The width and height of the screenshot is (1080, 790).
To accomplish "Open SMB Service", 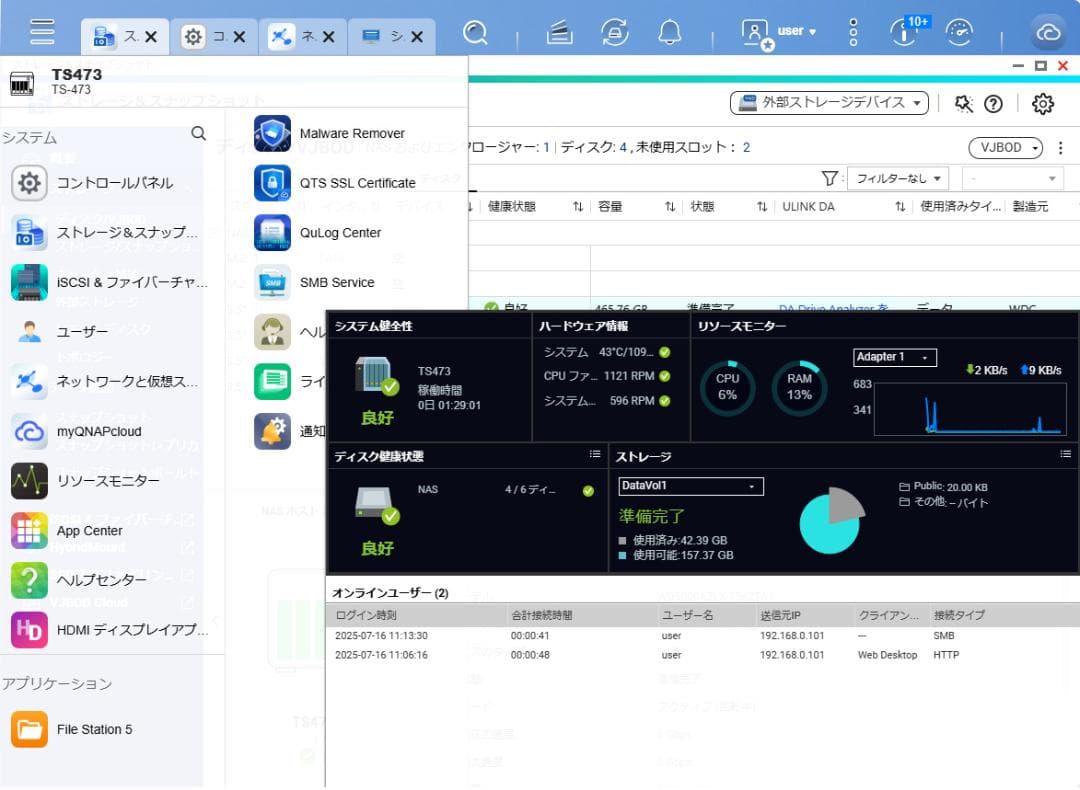I will [x=327, y=282].
